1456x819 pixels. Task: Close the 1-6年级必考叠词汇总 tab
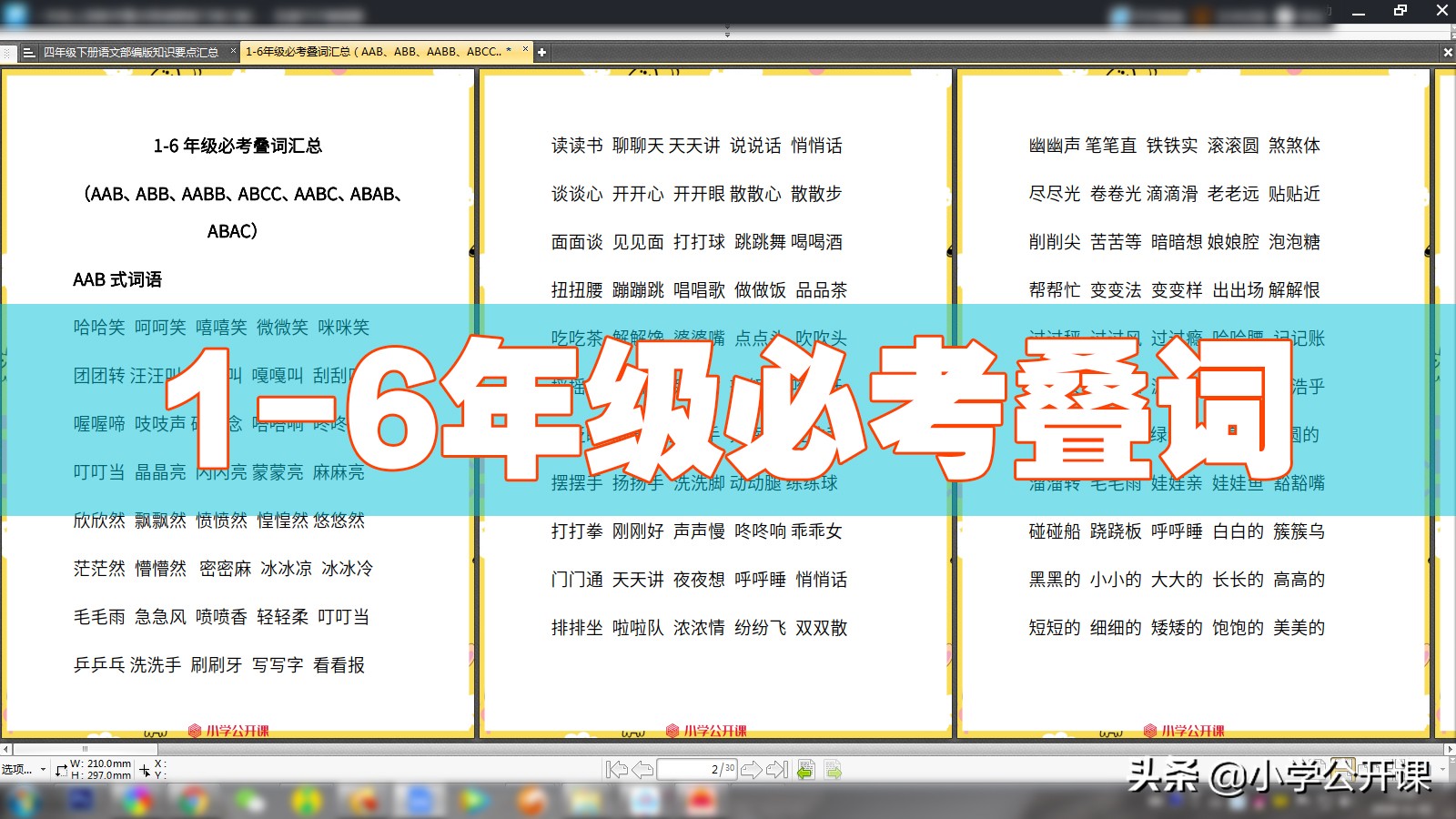pyautogui.click(x=525, y=50)
